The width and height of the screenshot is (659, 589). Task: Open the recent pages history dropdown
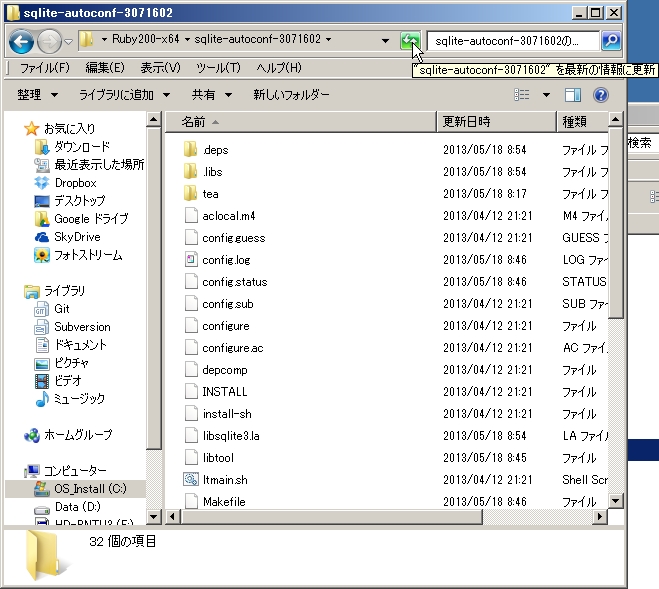pyautogui.click(x=69, y=42)
